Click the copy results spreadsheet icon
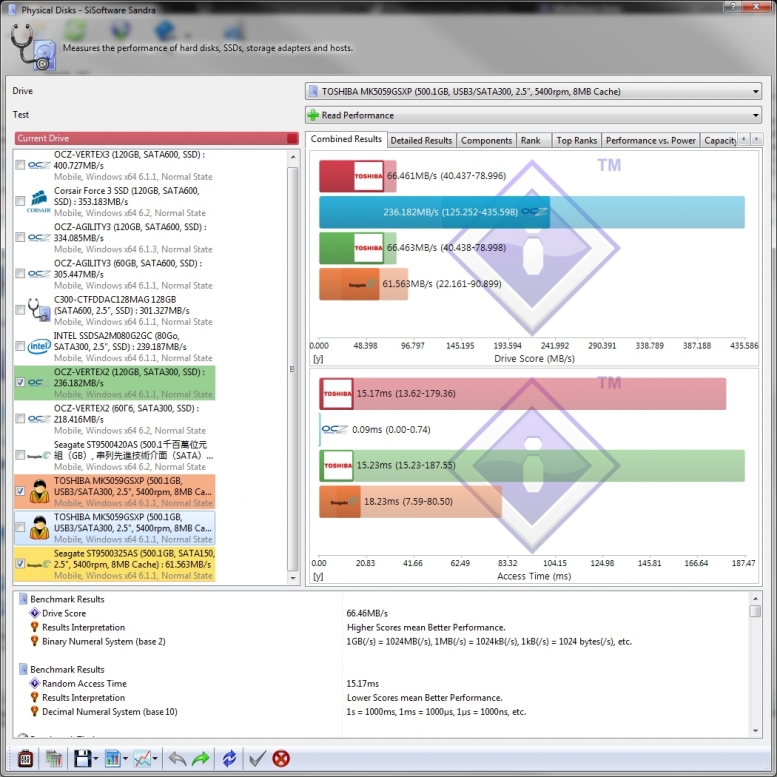Screen dimensions: 777x777 tap(54, 759)
